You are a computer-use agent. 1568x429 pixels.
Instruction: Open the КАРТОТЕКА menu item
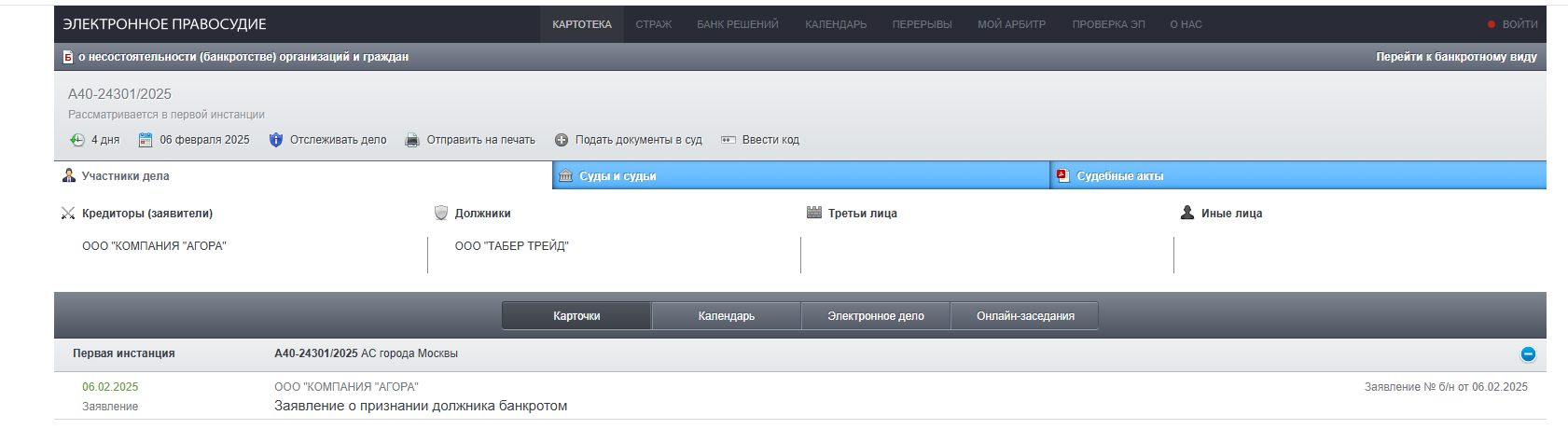click(582, 24)
